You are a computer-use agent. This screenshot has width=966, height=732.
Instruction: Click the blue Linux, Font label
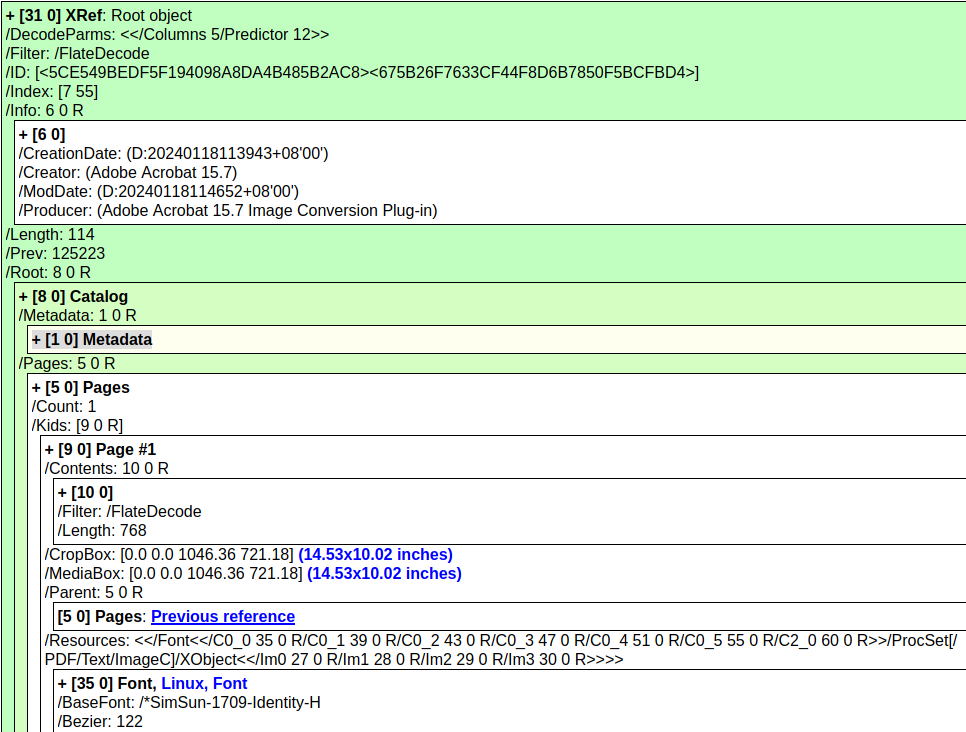click(x=204, y=684)
